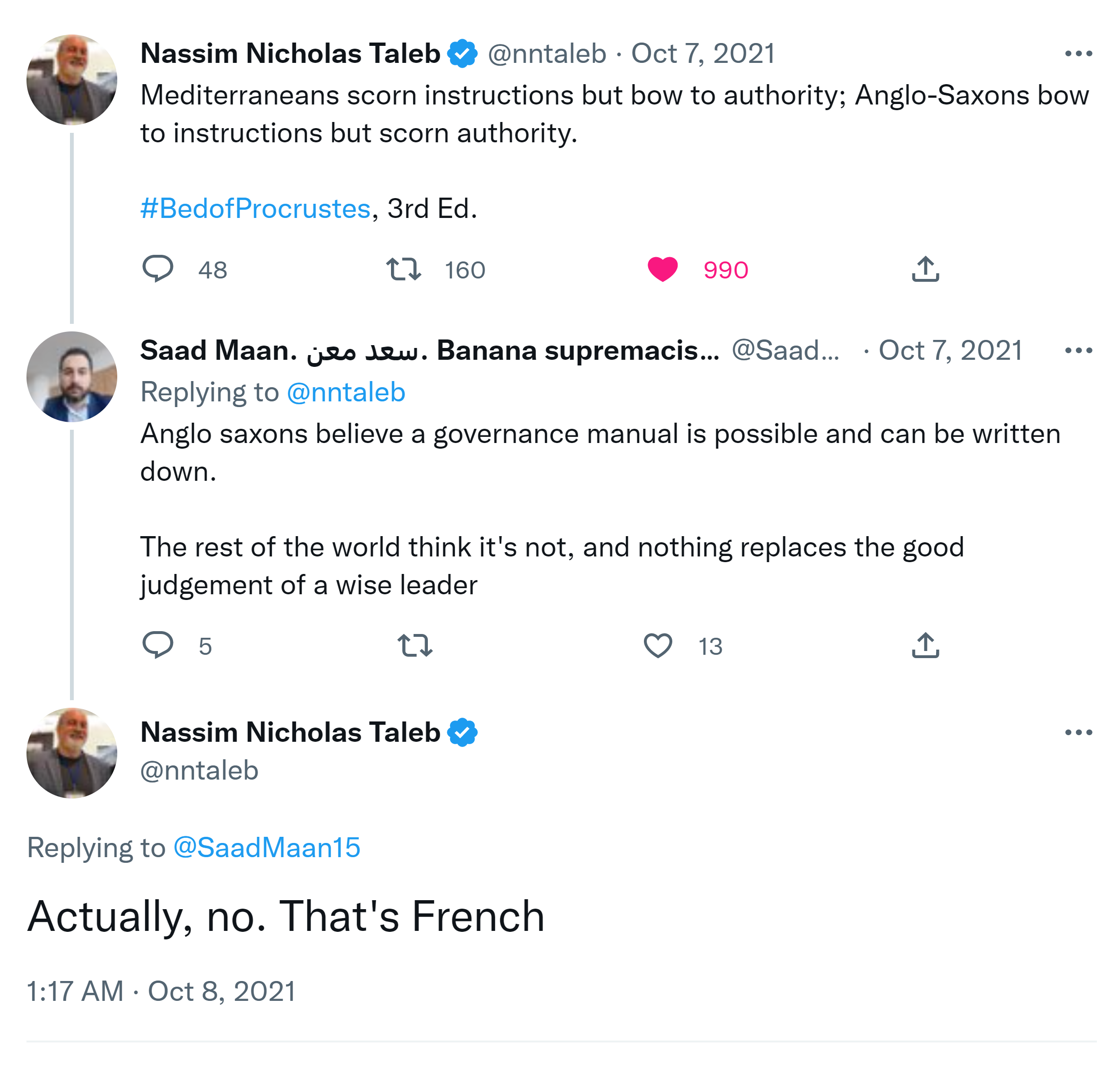Image resolution: width=1120 pixels, height=1068 pixels.
Task: Share Taleb's first tweet
Action: click(x=925, y=269)
